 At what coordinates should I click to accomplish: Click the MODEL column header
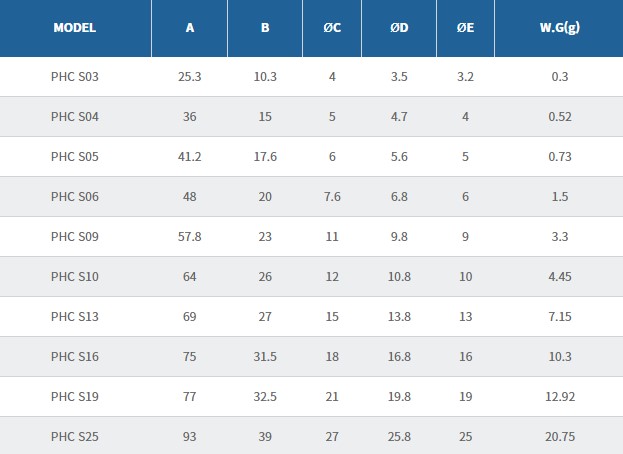tap(75, 28)
